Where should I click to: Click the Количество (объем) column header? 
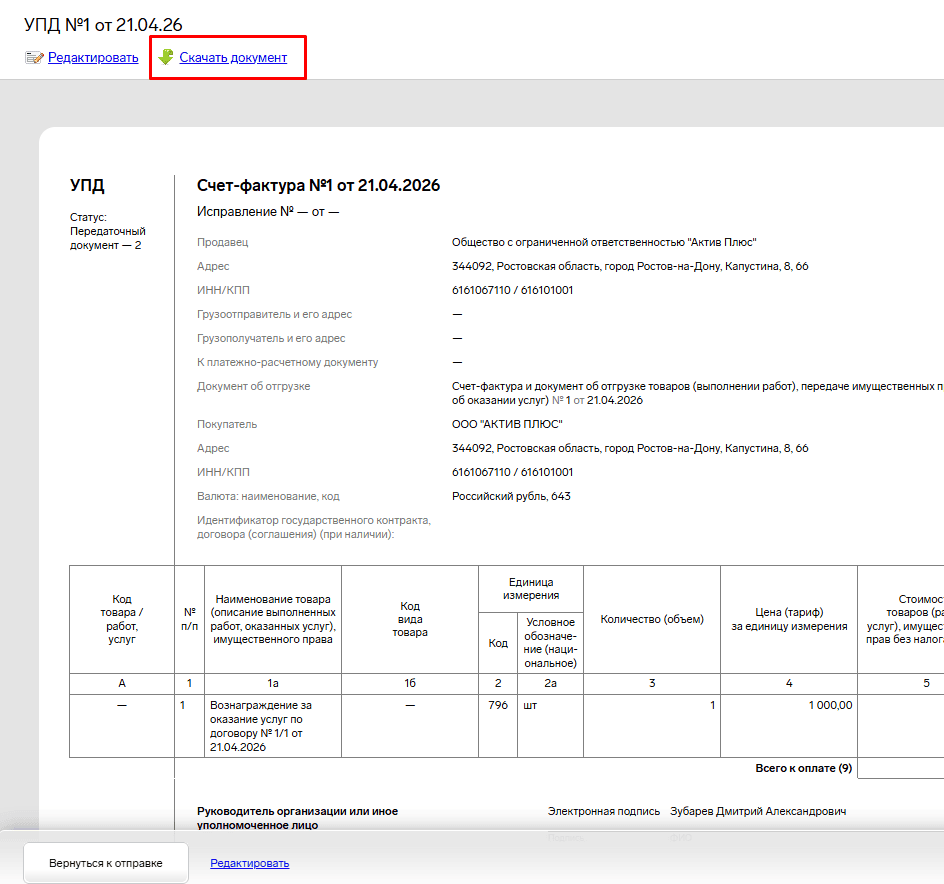[x=651, y=619]
